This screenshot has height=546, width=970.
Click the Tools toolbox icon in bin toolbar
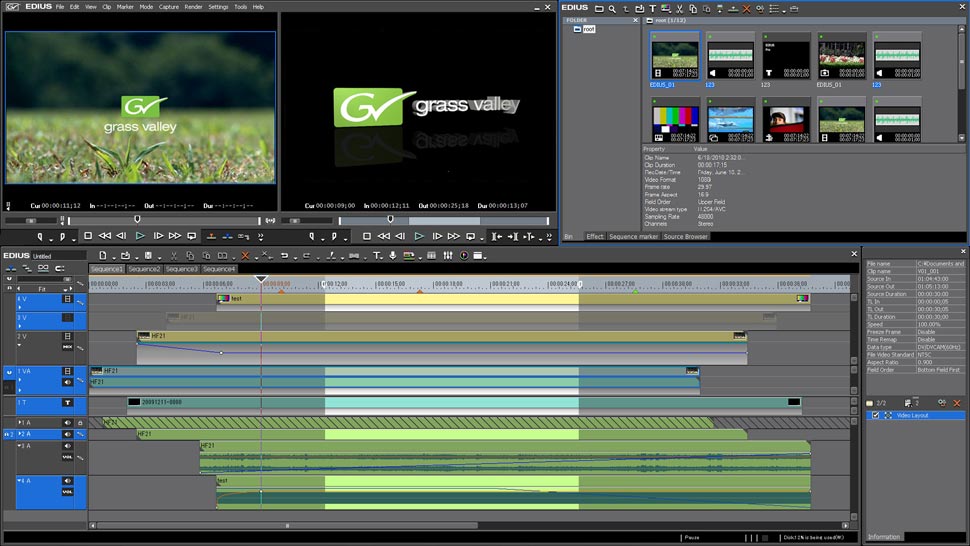pyautogui.click(x=794, y=9)
